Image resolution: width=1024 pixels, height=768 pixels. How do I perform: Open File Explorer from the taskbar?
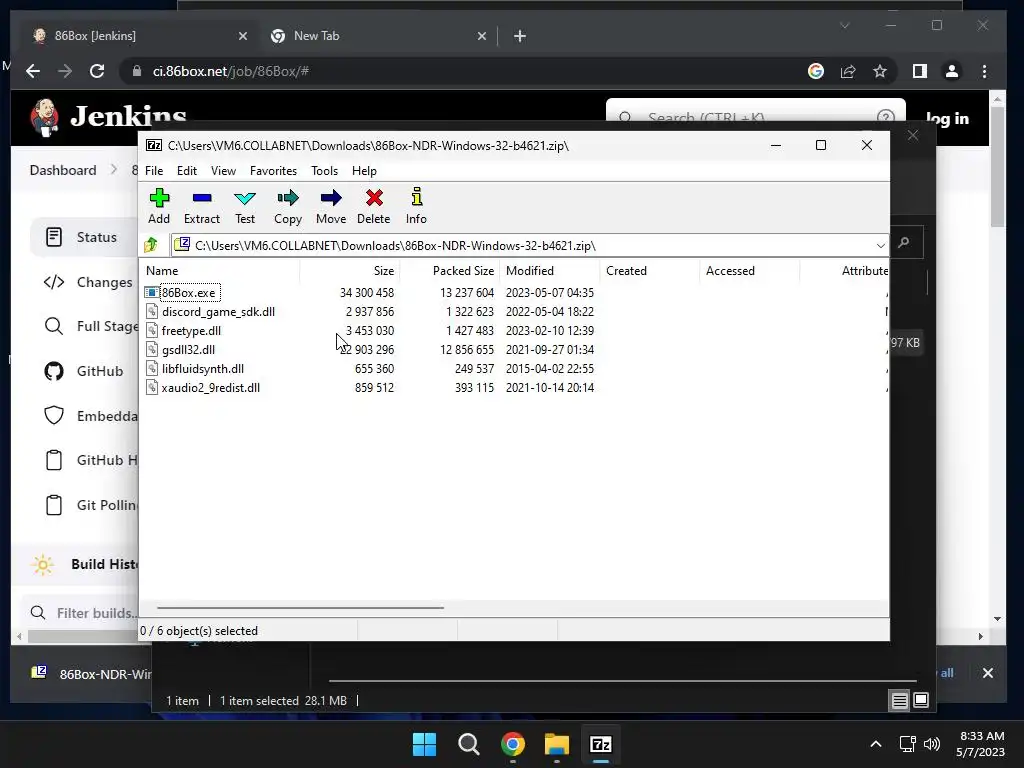pos(557,744)
